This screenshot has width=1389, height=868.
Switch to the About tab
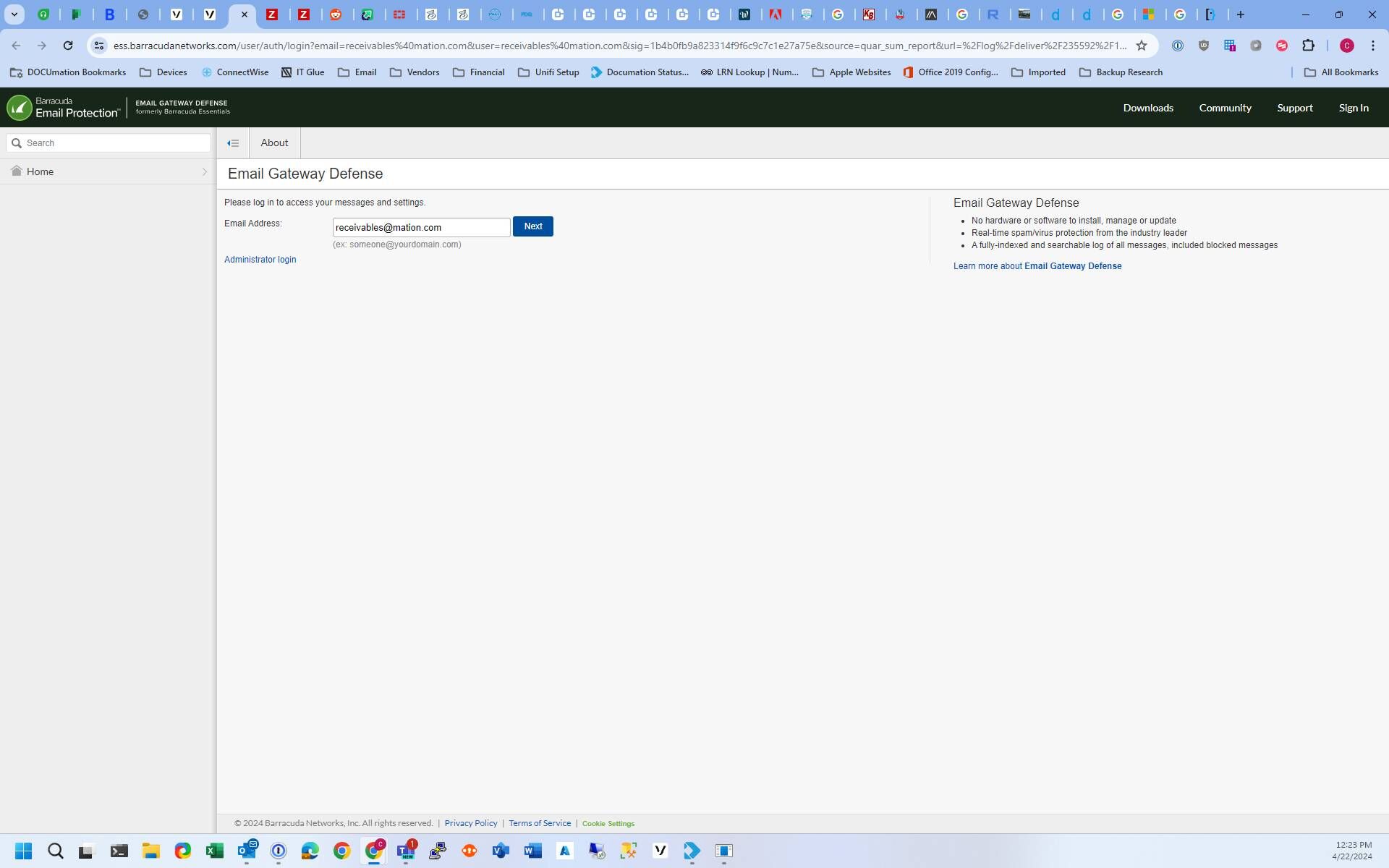point(274,143)
